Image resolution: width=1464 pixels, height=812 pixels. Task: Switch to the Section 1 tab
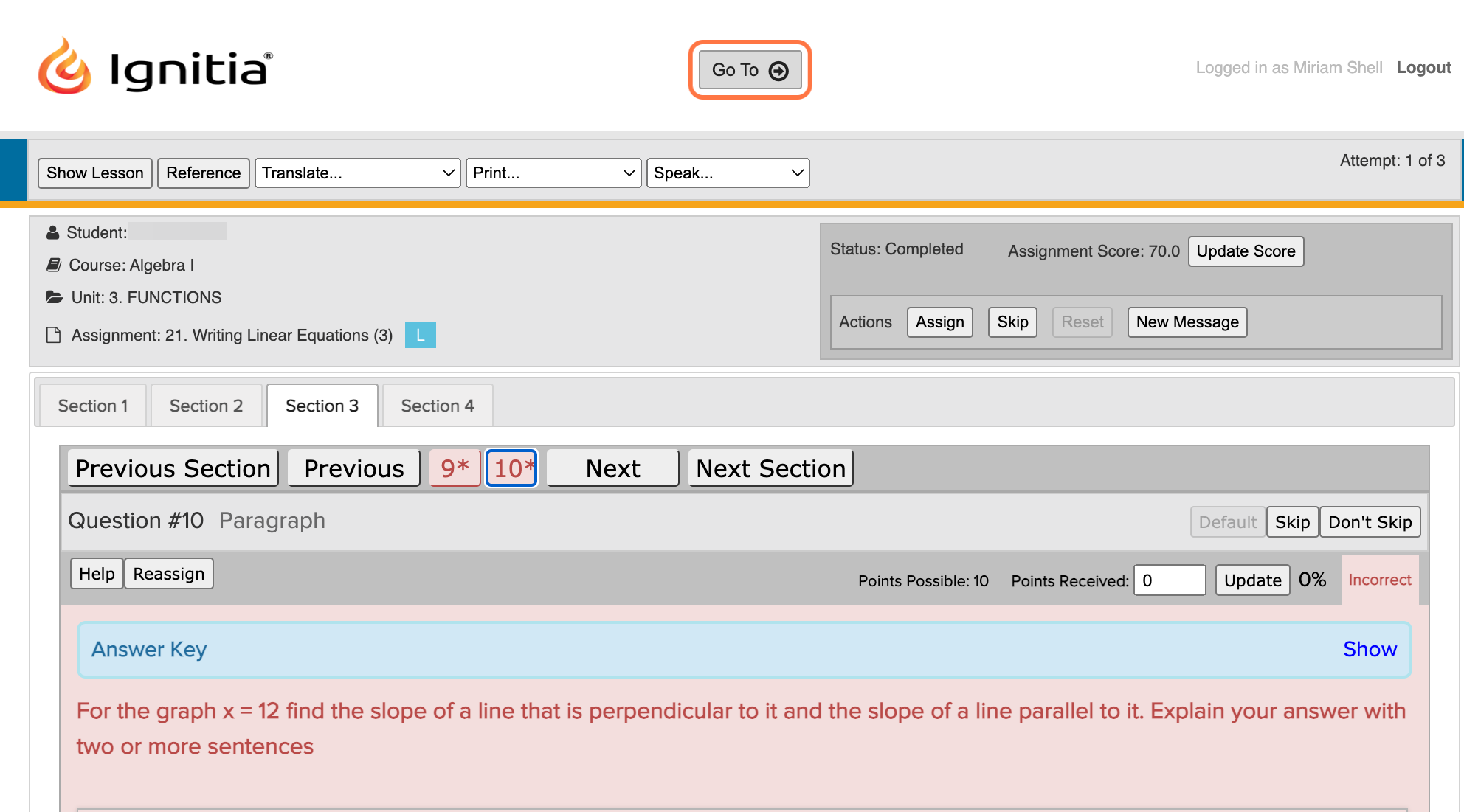pos(93,406)
